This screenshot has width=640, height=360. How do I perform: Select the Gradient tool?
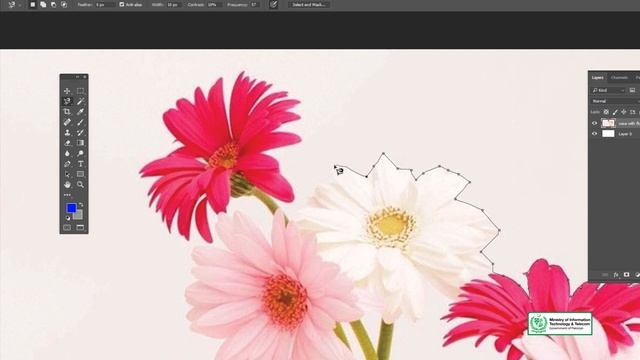(80, 143)
